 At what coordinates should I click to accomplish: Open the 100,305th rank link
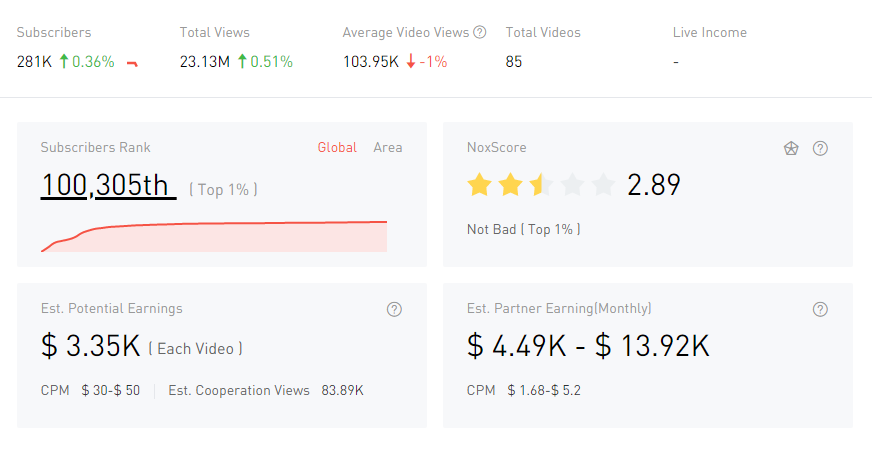pyautogui.click(x=108, y=186)
